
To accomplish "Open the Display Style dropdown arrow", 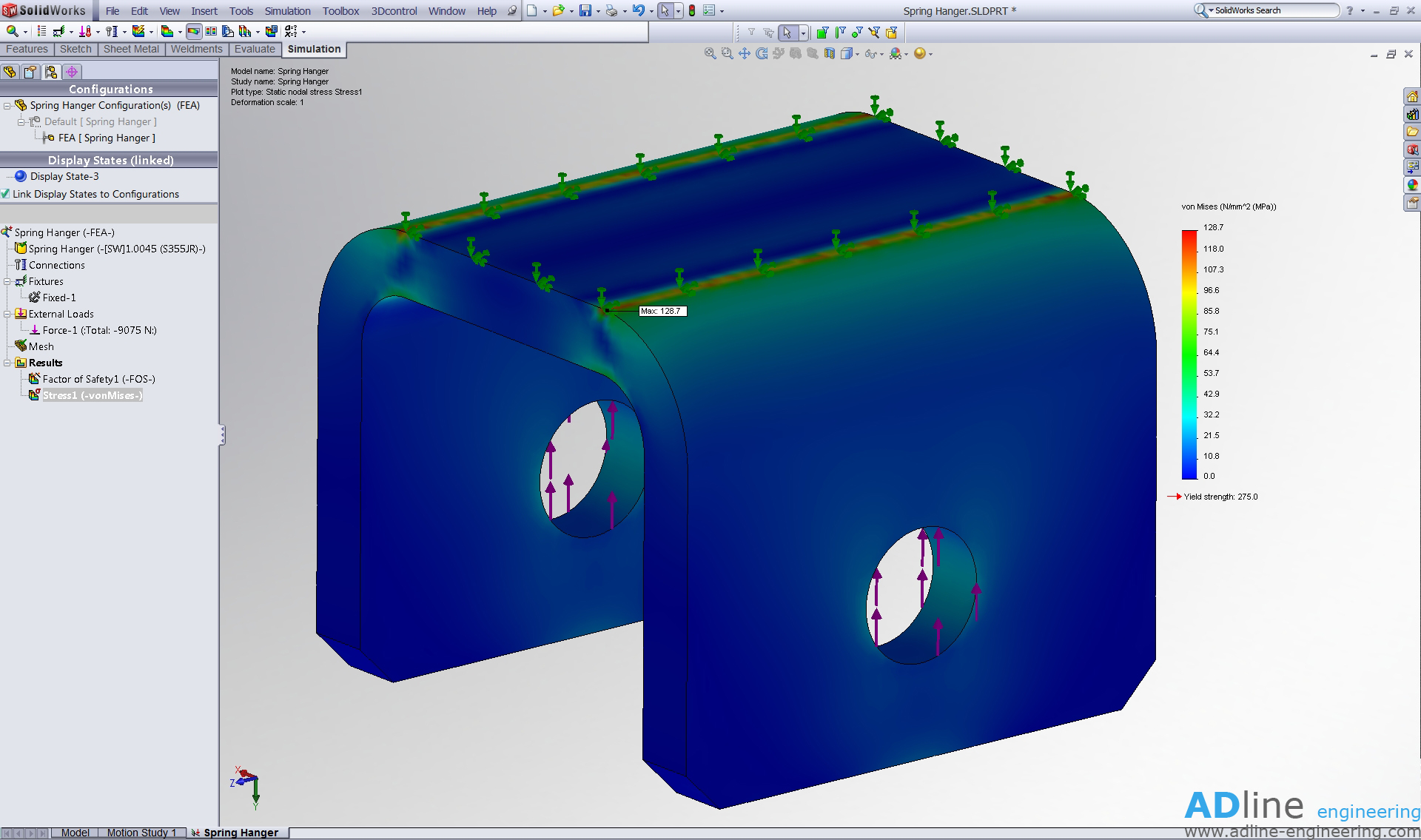I will tap(857, 54).
